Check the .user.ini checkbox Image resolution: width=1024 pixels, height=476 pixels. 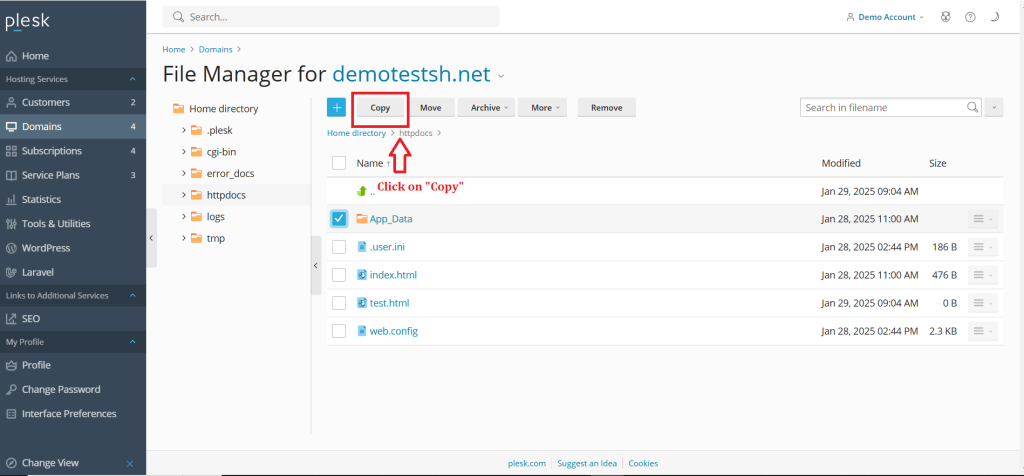point(339,247)
